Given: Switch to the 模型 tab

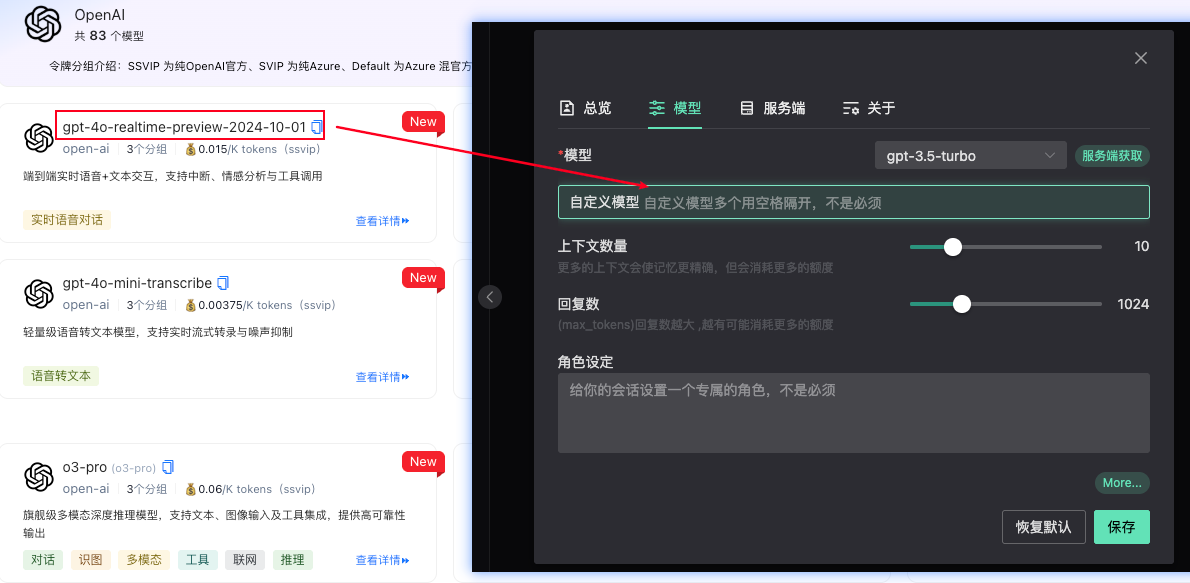Looking at the screenshot, I should point(675,109).
